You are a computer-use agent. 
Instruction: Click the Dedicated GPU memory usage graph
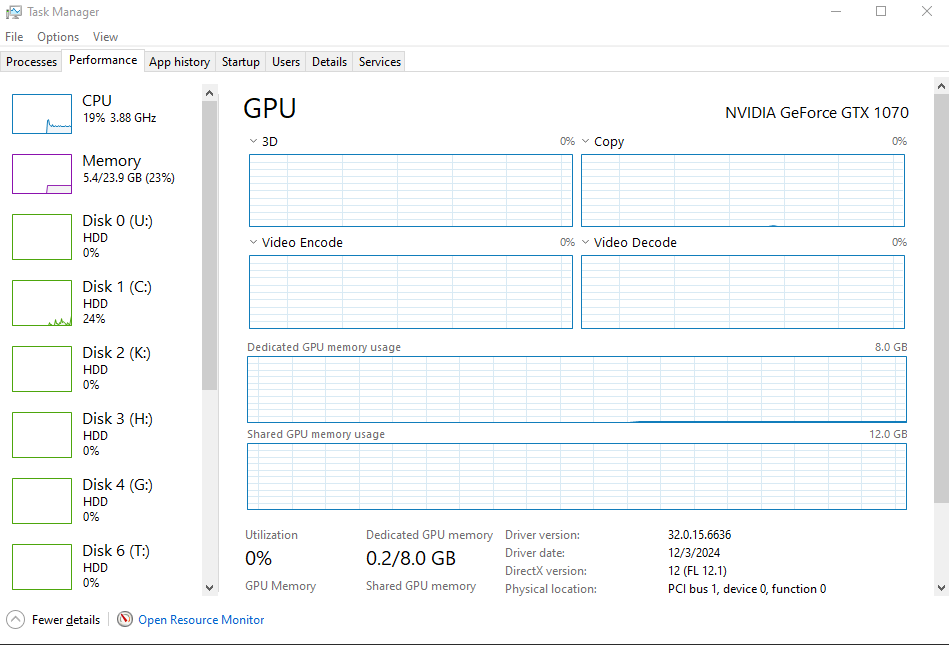pos(576,389)
